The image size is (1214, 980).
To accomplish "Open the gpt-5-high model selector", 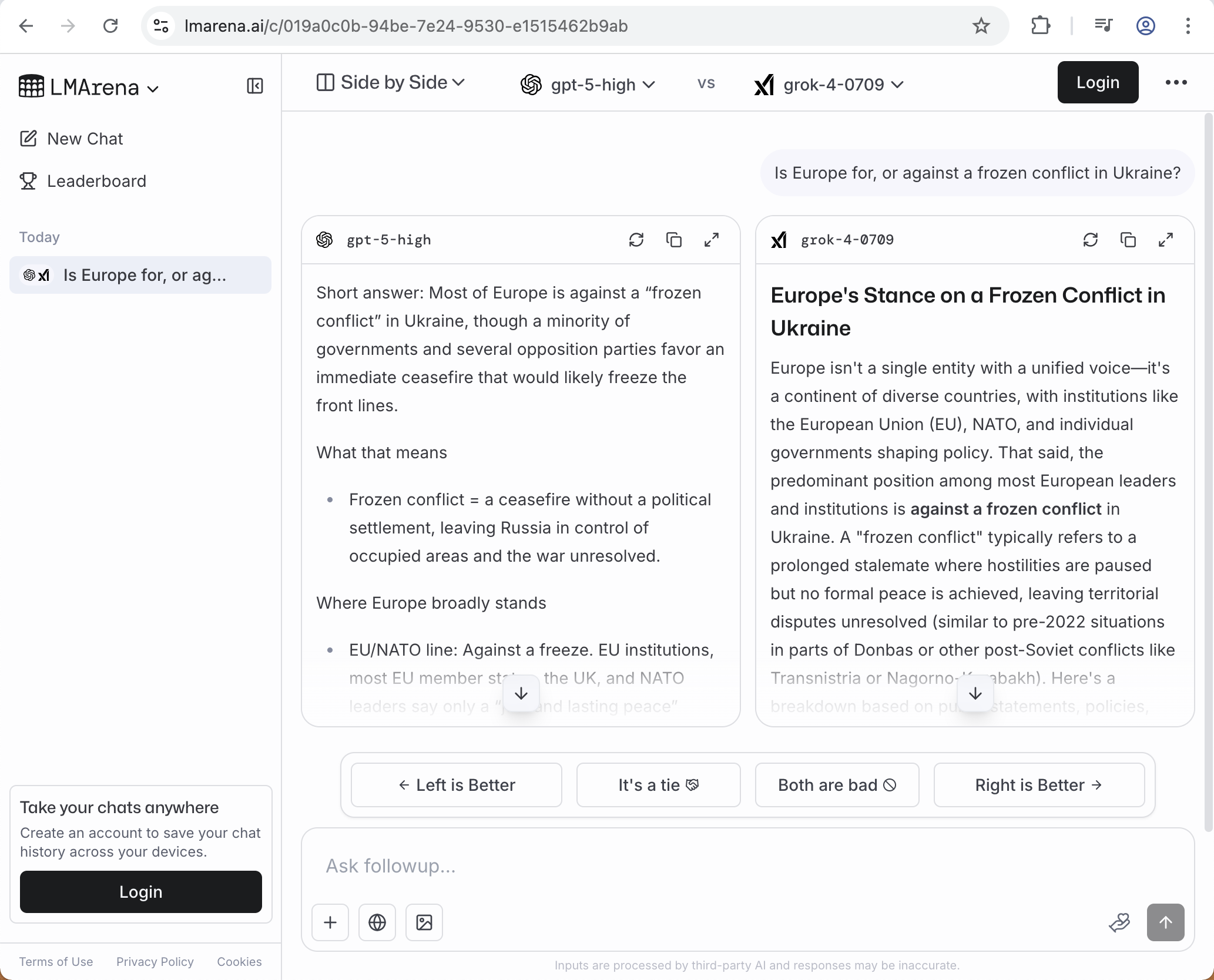I will 588,85.
